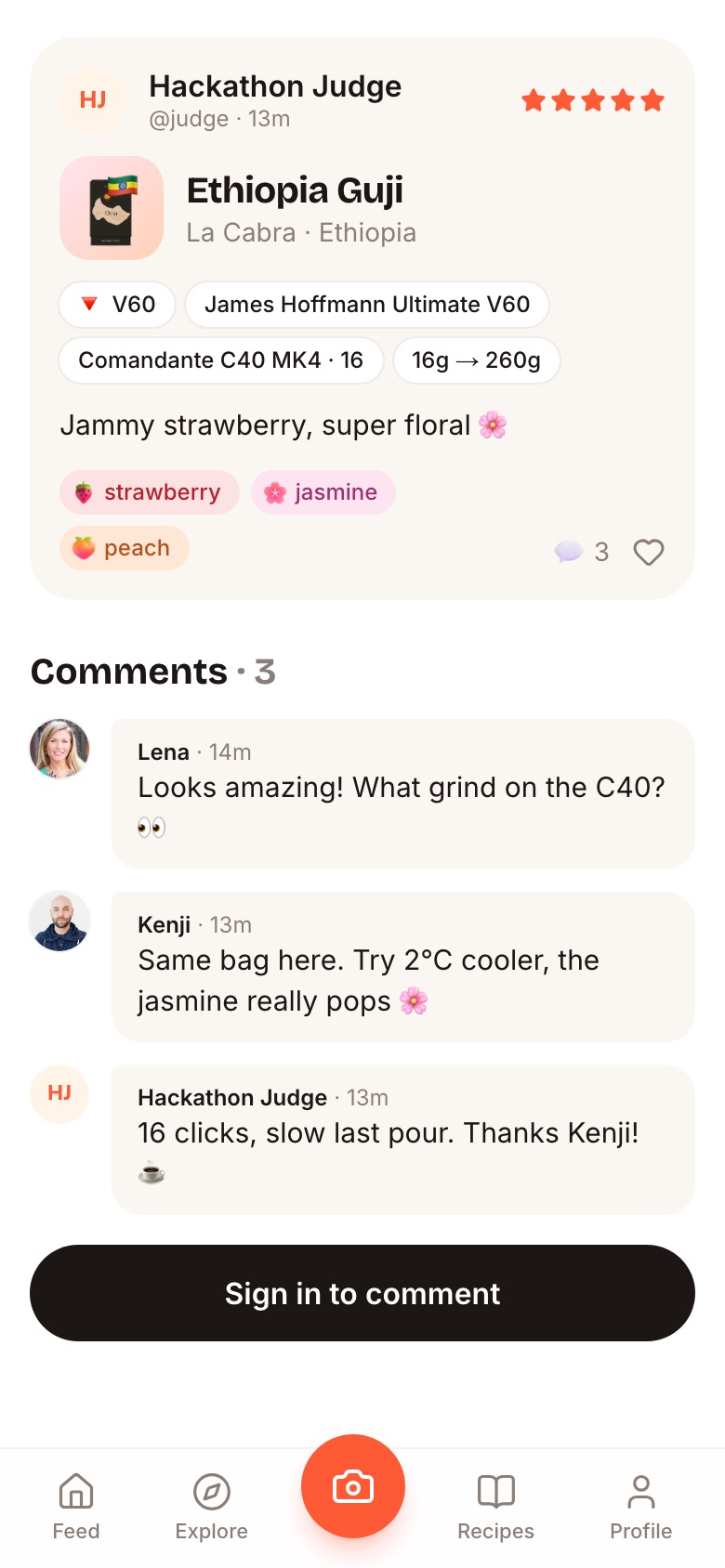The height and width of the screenshot is (1568, 725).
Task: Open Recipes book icon tab
Action: click(495, 1507)
